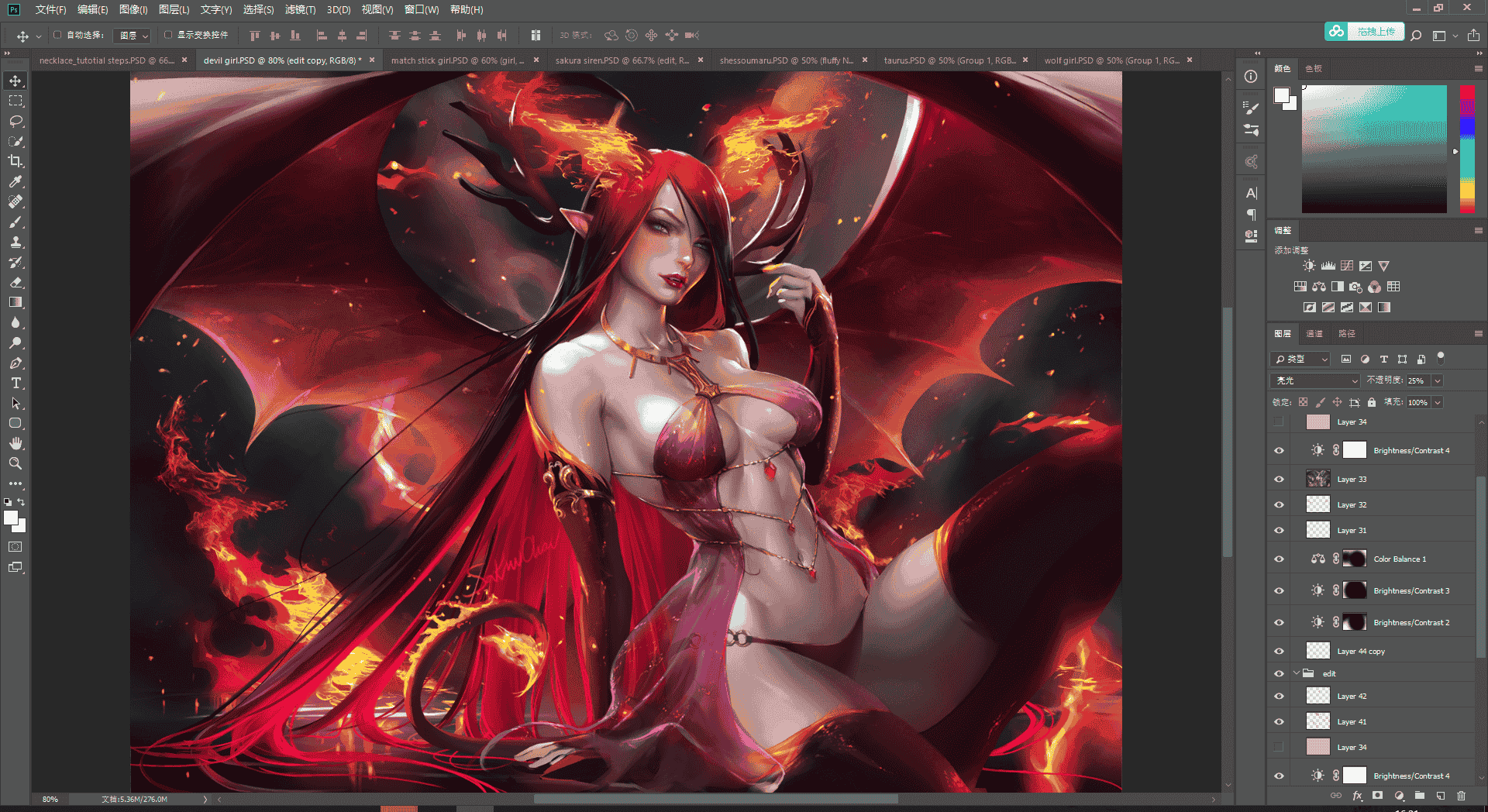
Task: Select the Lasso tool
Action: coord(15,122)
